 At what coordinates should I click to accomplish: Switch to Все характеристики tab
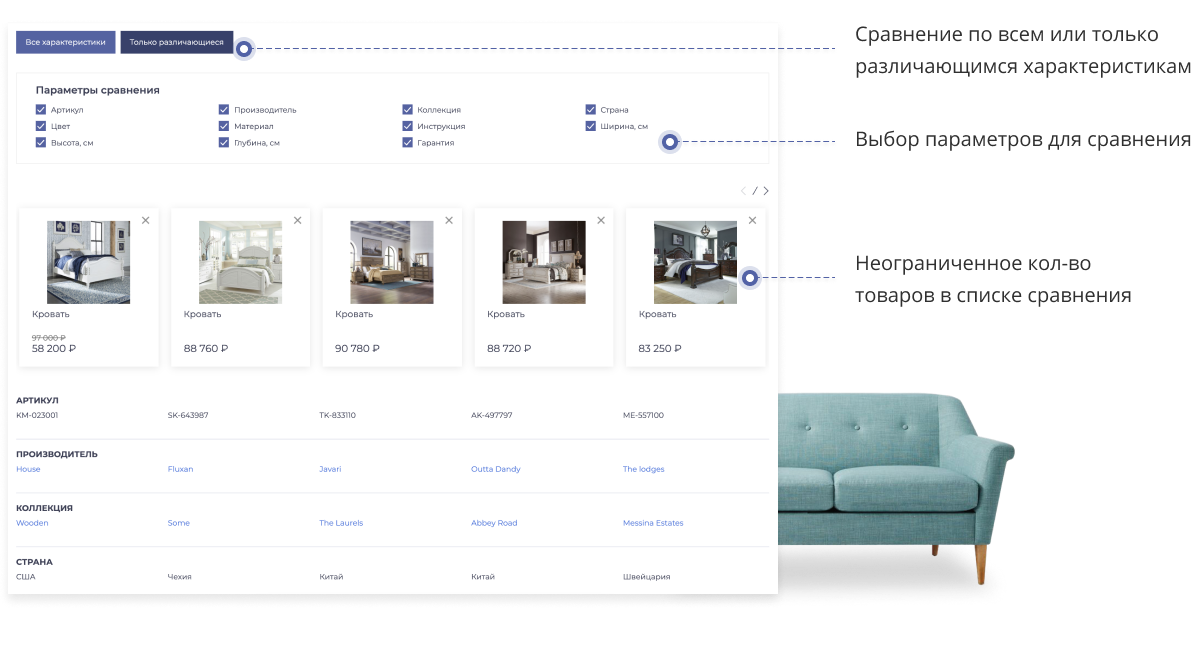[x=66, y=43]
